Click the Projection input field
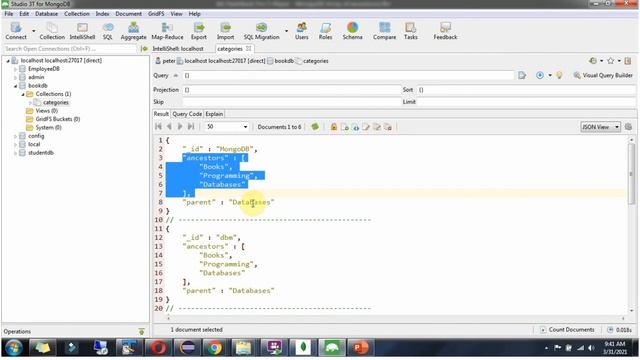This screenshot has height=360, width=640. [x=291, y=90]
